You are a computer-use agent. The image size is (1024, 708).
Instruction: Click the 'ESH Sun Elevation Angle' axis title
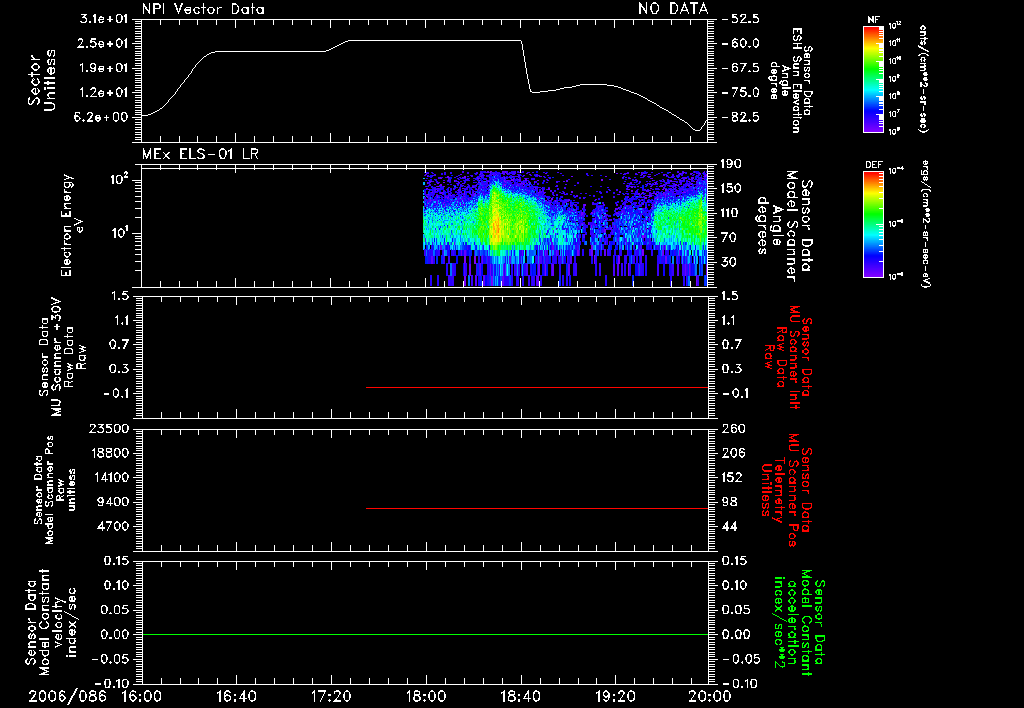[x=792, y=80]
